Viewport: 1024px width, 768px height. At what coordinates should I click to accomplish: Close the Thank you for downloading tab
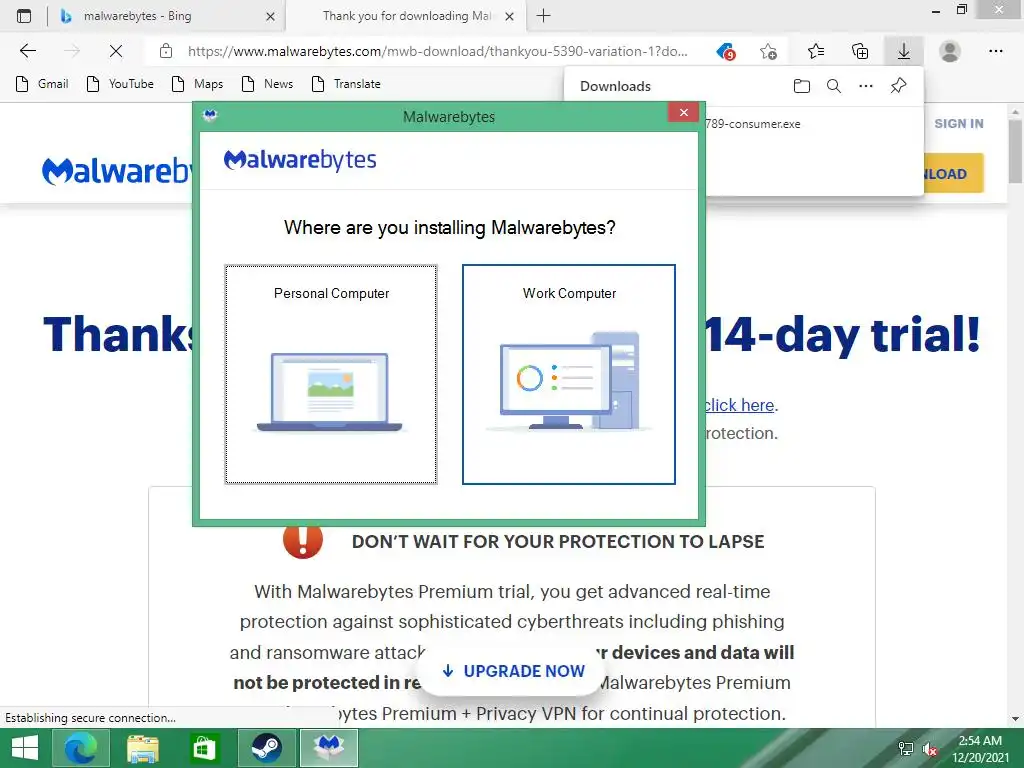click(510, 16)
